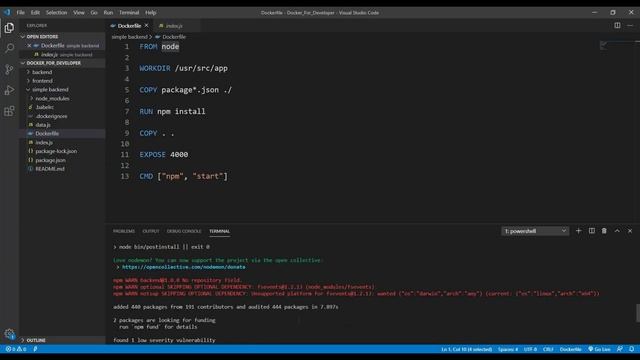
Task: Open package-lock.json in explorer
Action: click(56, 151)
